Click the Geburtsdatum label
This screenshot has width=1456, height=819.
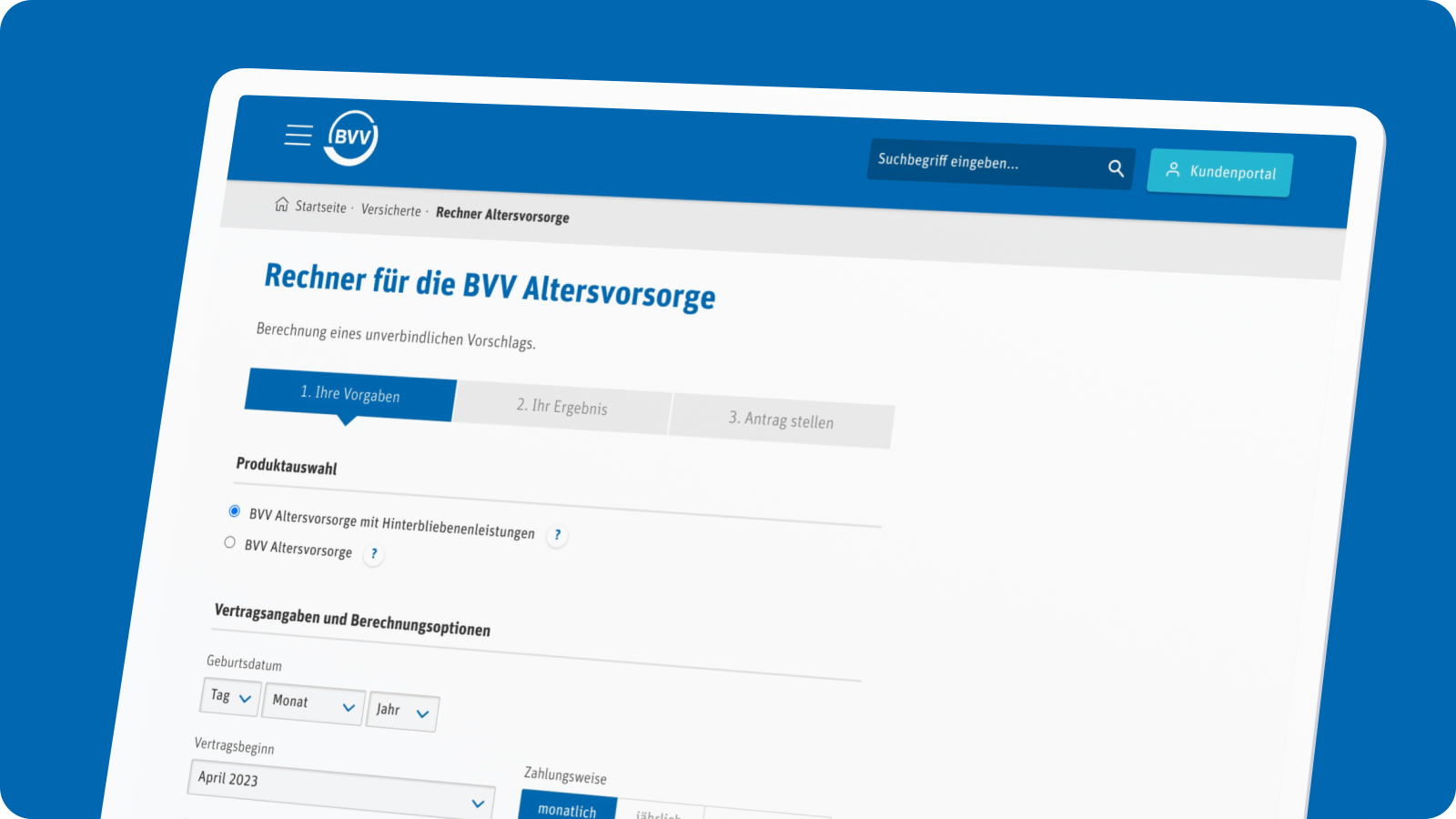tap(244, 662)
